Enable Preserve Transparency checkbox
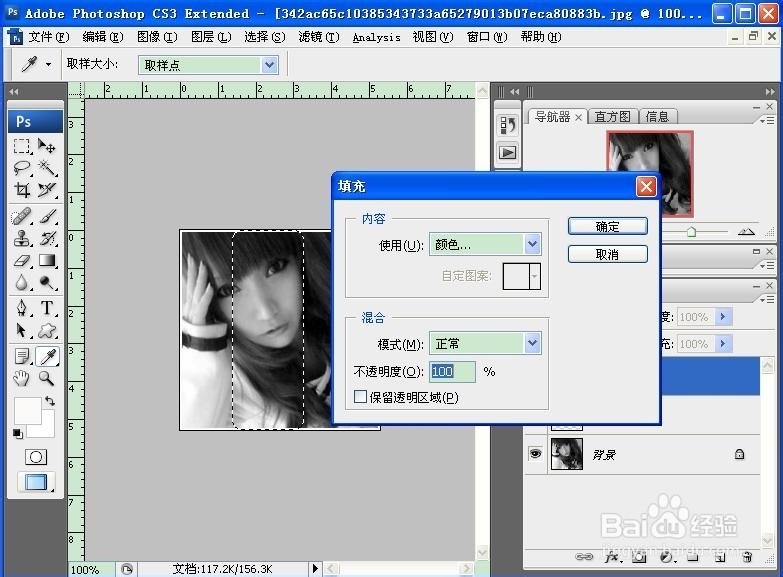 [360, 397]
